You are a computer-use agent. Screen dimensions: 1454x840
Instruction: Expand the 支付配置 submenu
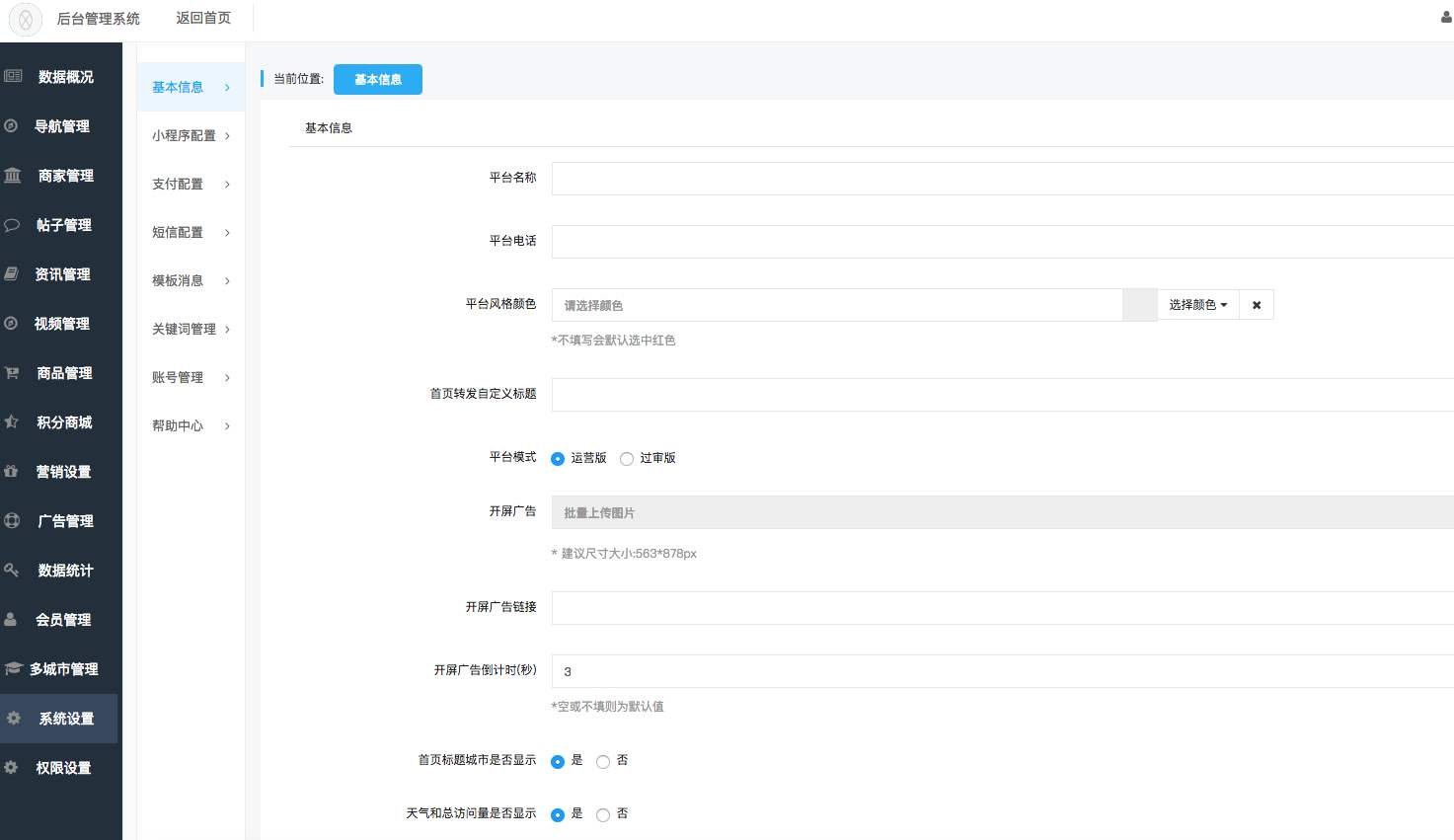[191, 185]
